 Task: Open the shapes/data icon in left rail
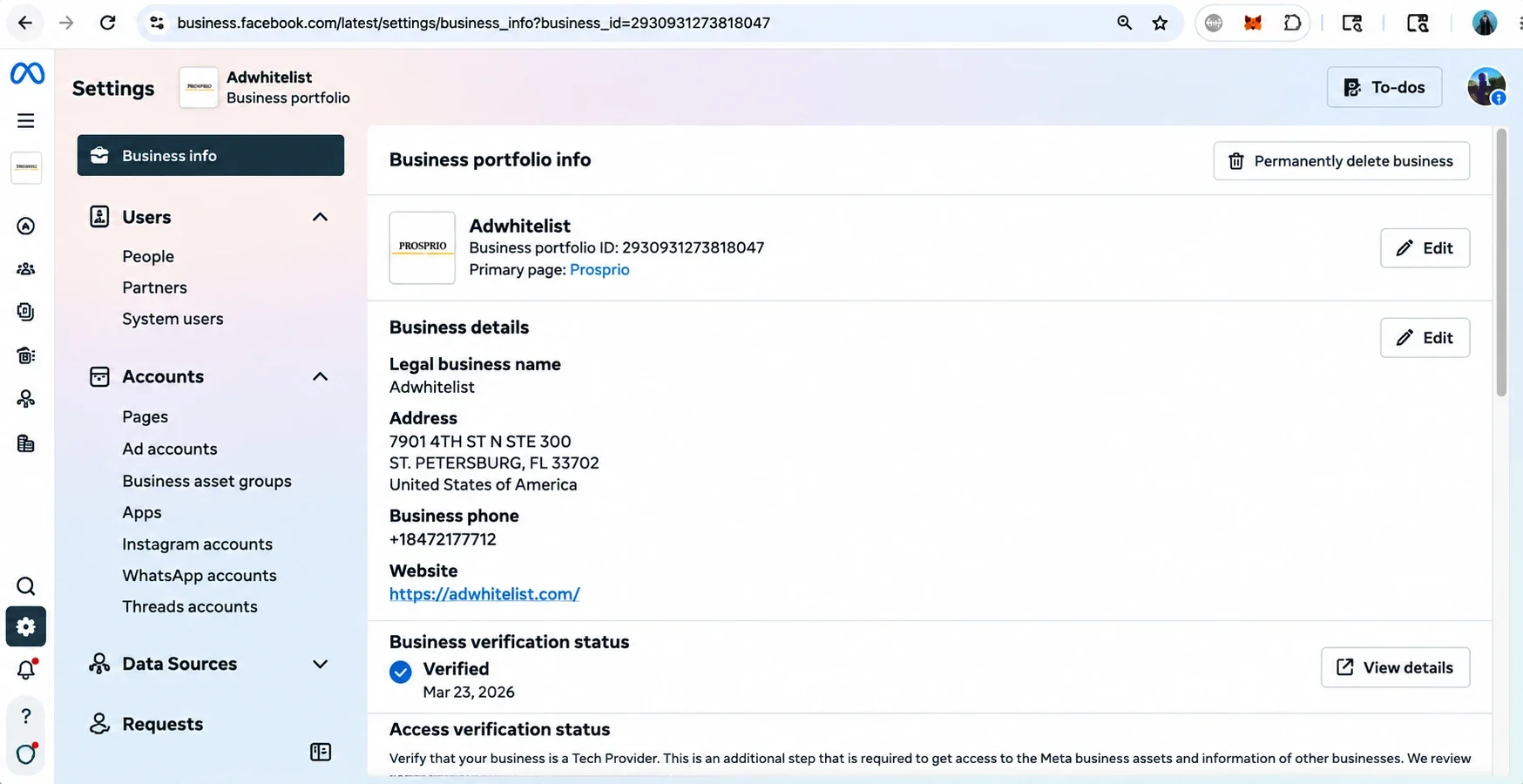click(x=26, y=399)
